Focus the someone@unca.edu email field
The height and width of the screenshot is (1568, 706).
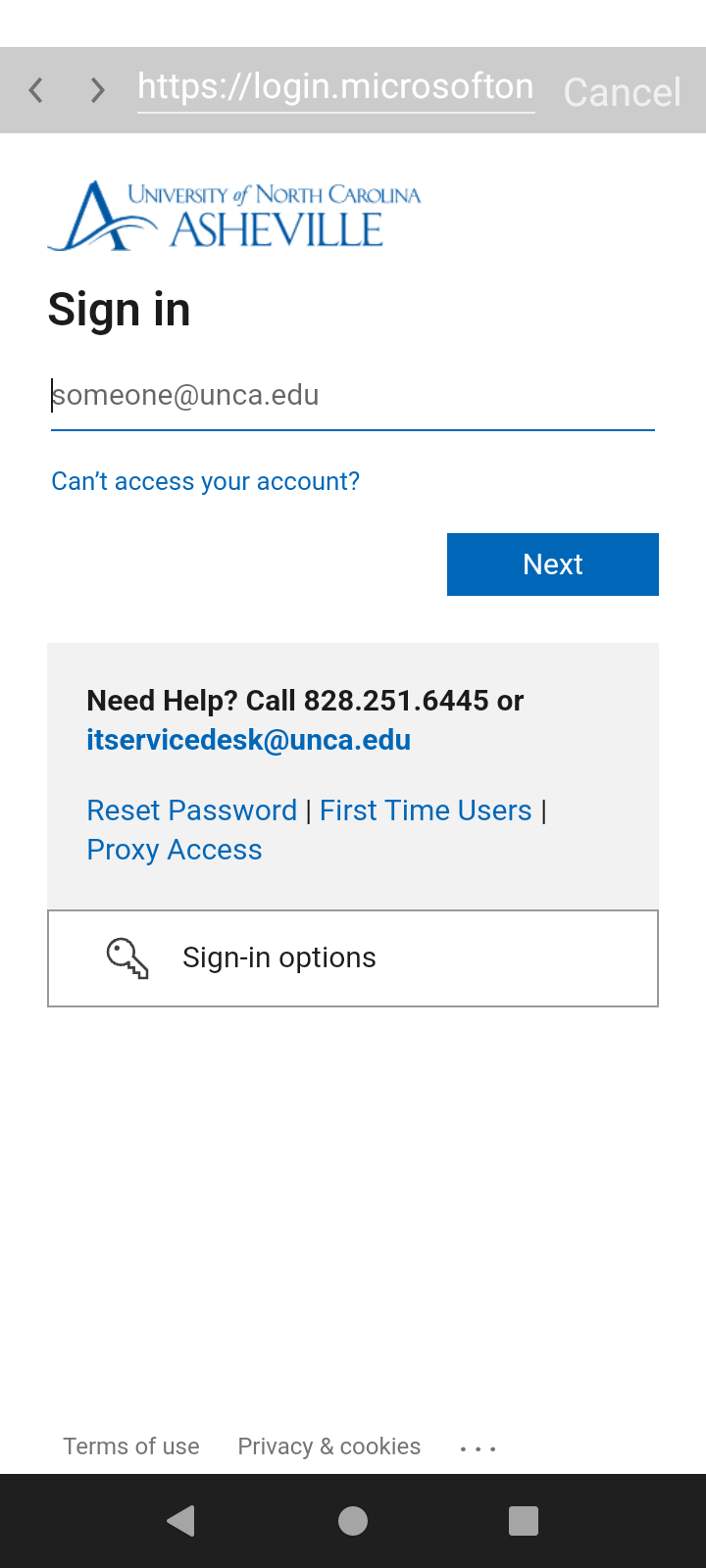352,396
